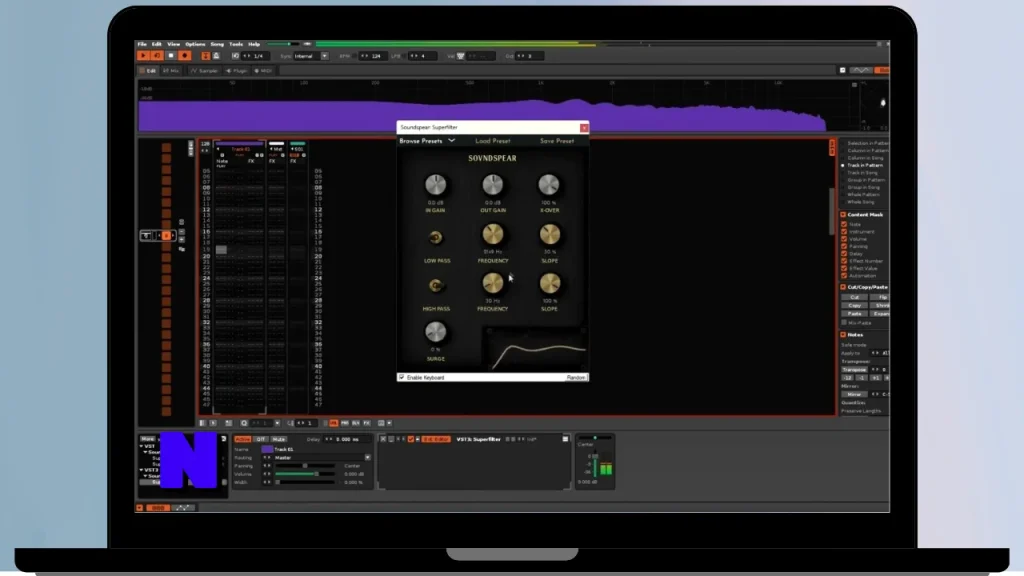Toggle the Delay checkbox in Content Mask
The image size is (1024, 576).
pos(844,253)
